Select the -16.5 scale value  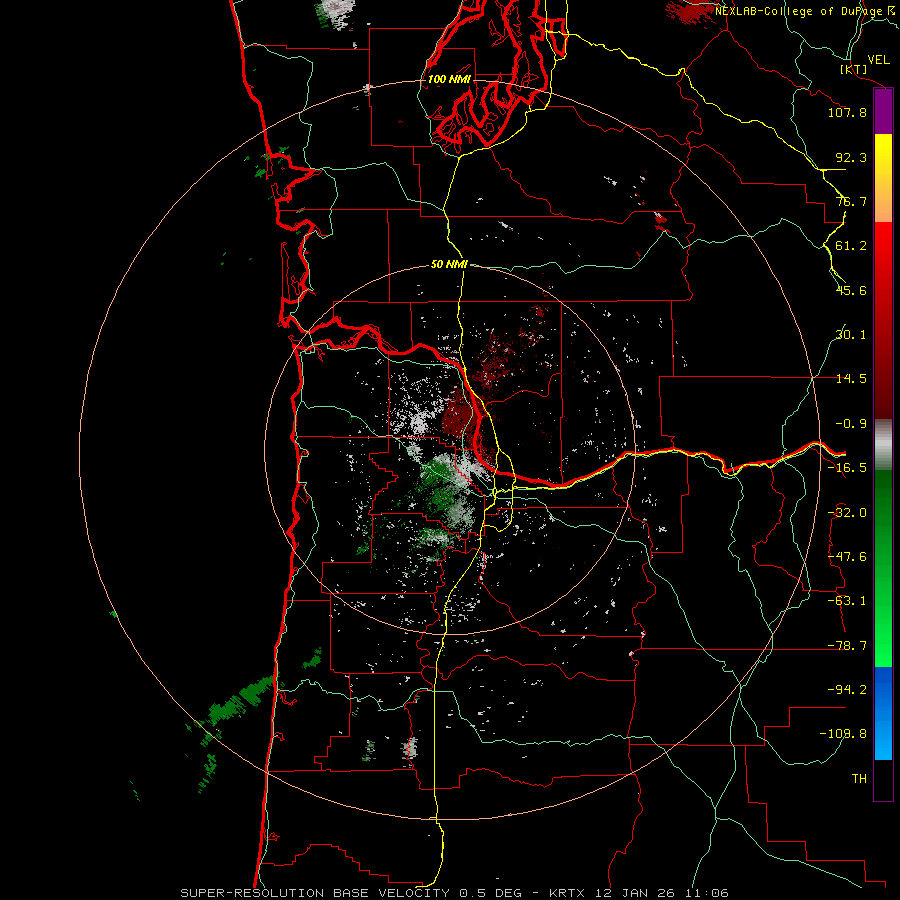(x=847, y=468)
